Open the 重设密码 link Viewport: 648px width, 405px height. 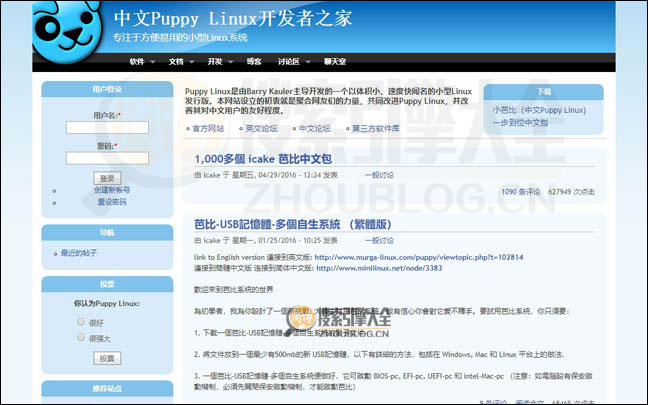pos(112,202)
